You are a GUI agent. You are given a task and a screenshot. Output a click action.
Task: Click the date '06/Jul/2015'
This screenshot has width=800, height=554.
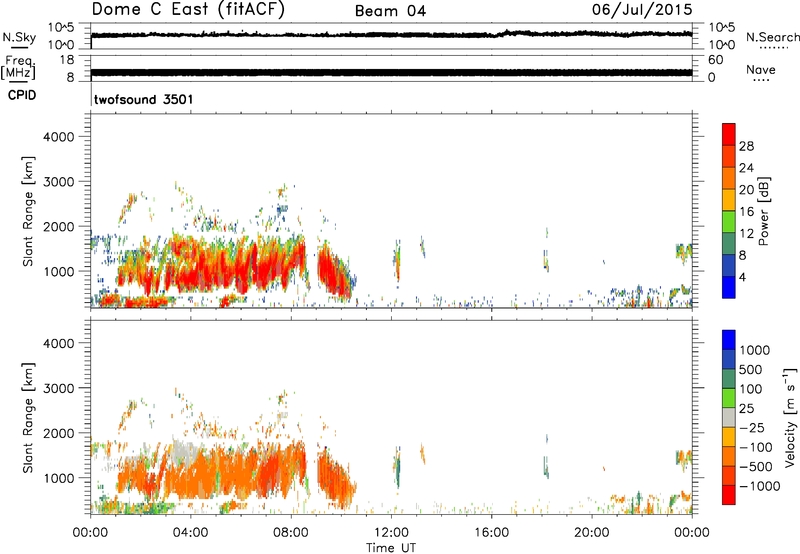point(642,10)
